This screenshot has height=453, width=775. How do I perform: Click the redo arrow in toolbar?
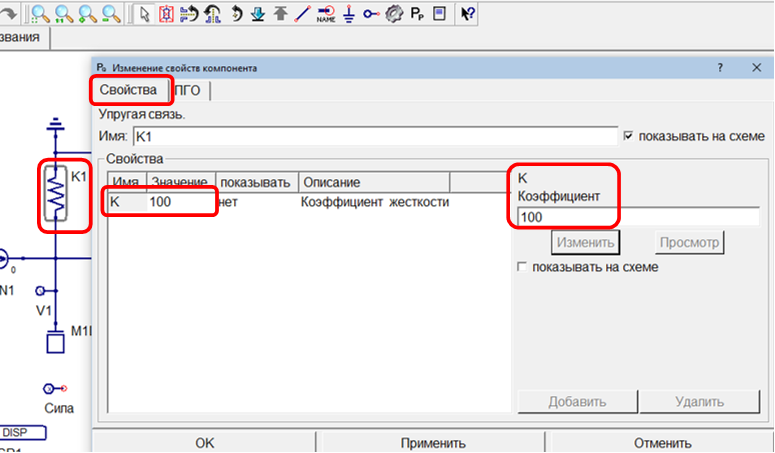click(9, 14)
